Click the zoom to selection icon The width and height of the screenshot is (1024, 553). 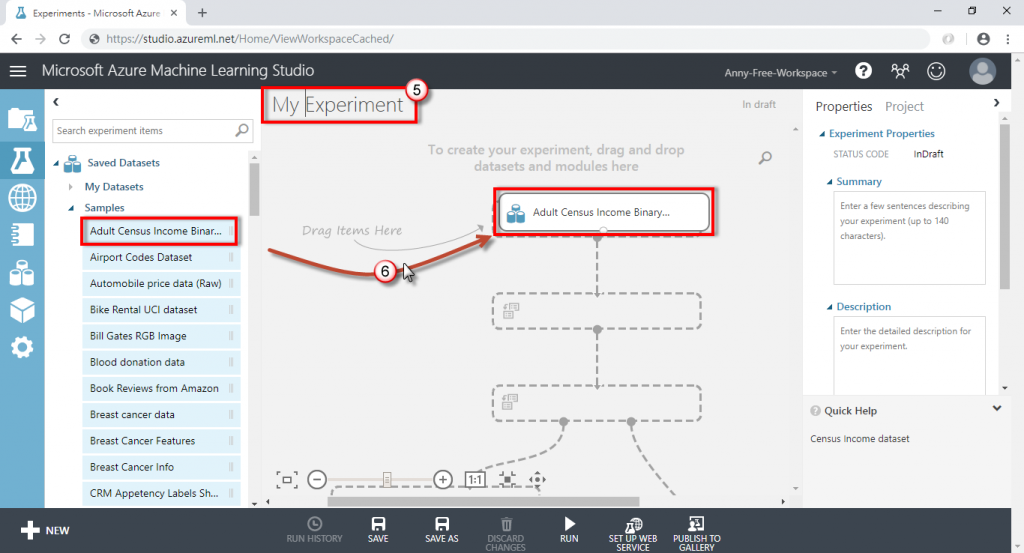click(x=507, y=480)
